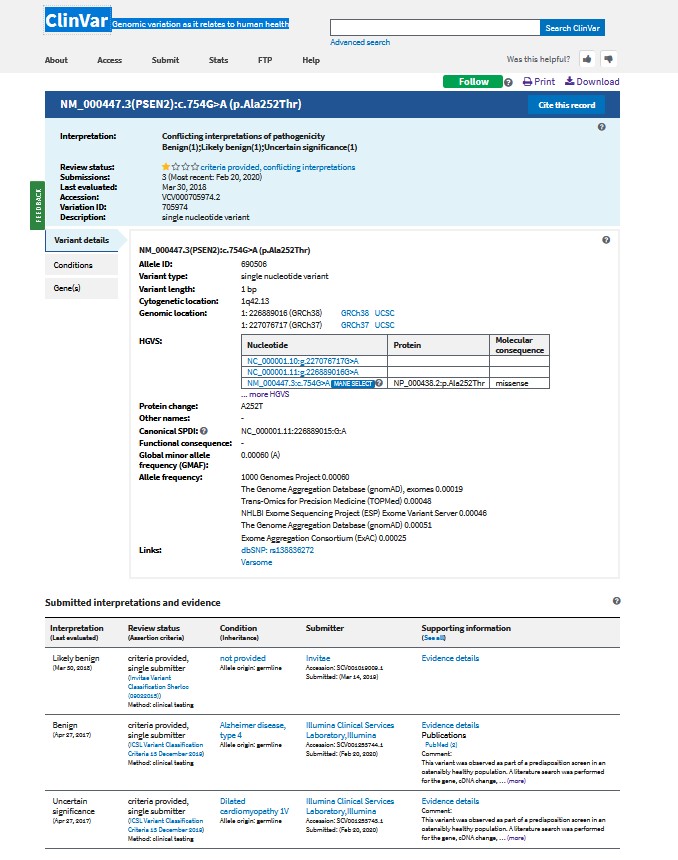Open Evidence details for Likely benign row
This screenshot has width=678, height=860.
point(450,658)
